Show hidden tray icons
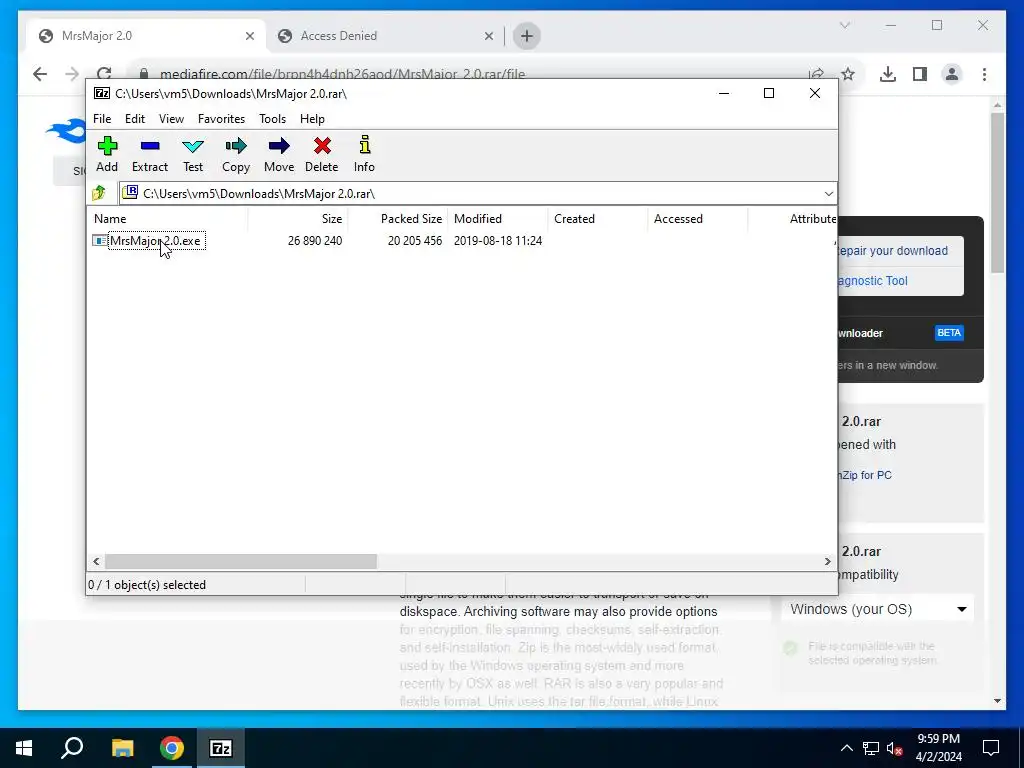The image size is (1024, 768). [846, 748]
